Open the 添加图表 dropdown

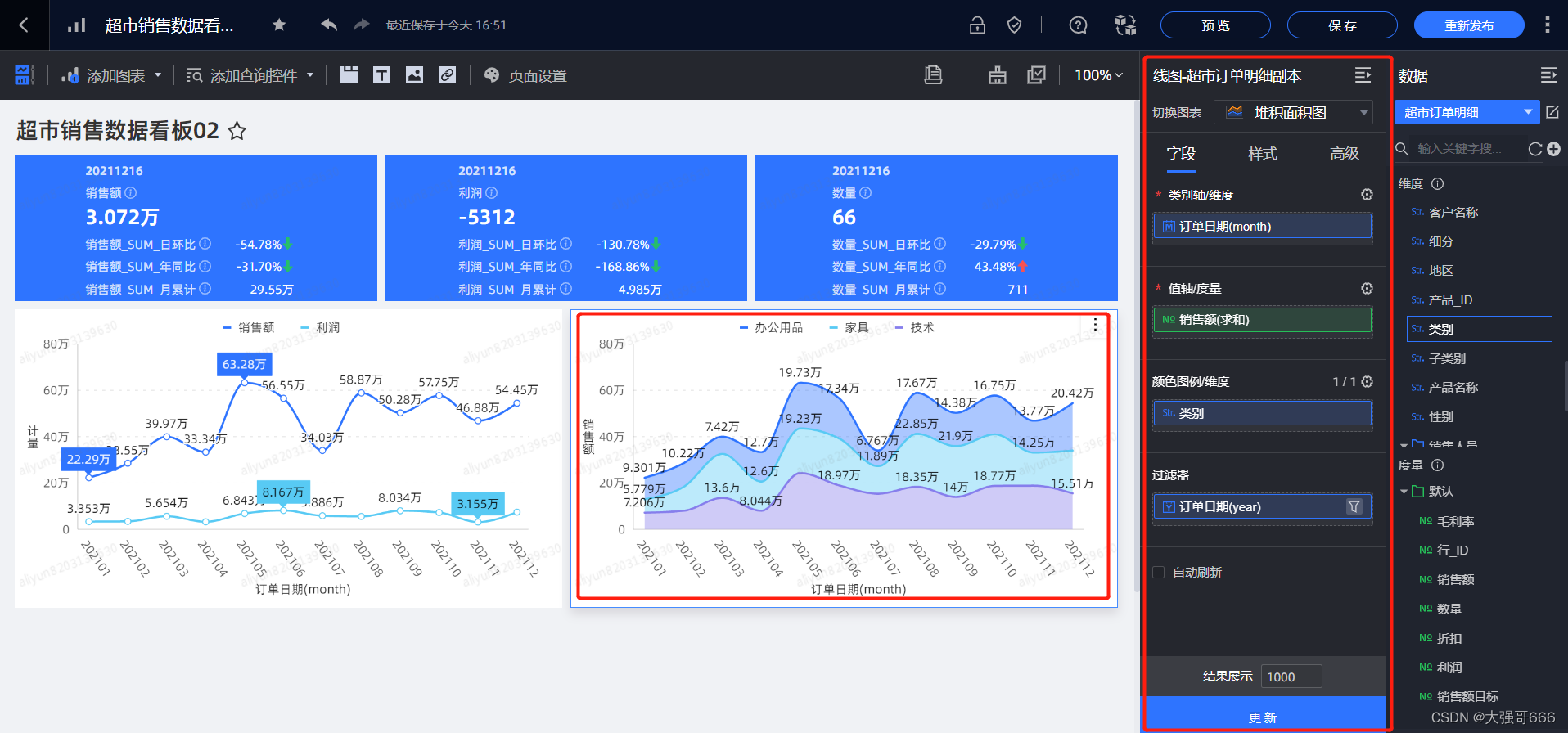coord(111,75)
